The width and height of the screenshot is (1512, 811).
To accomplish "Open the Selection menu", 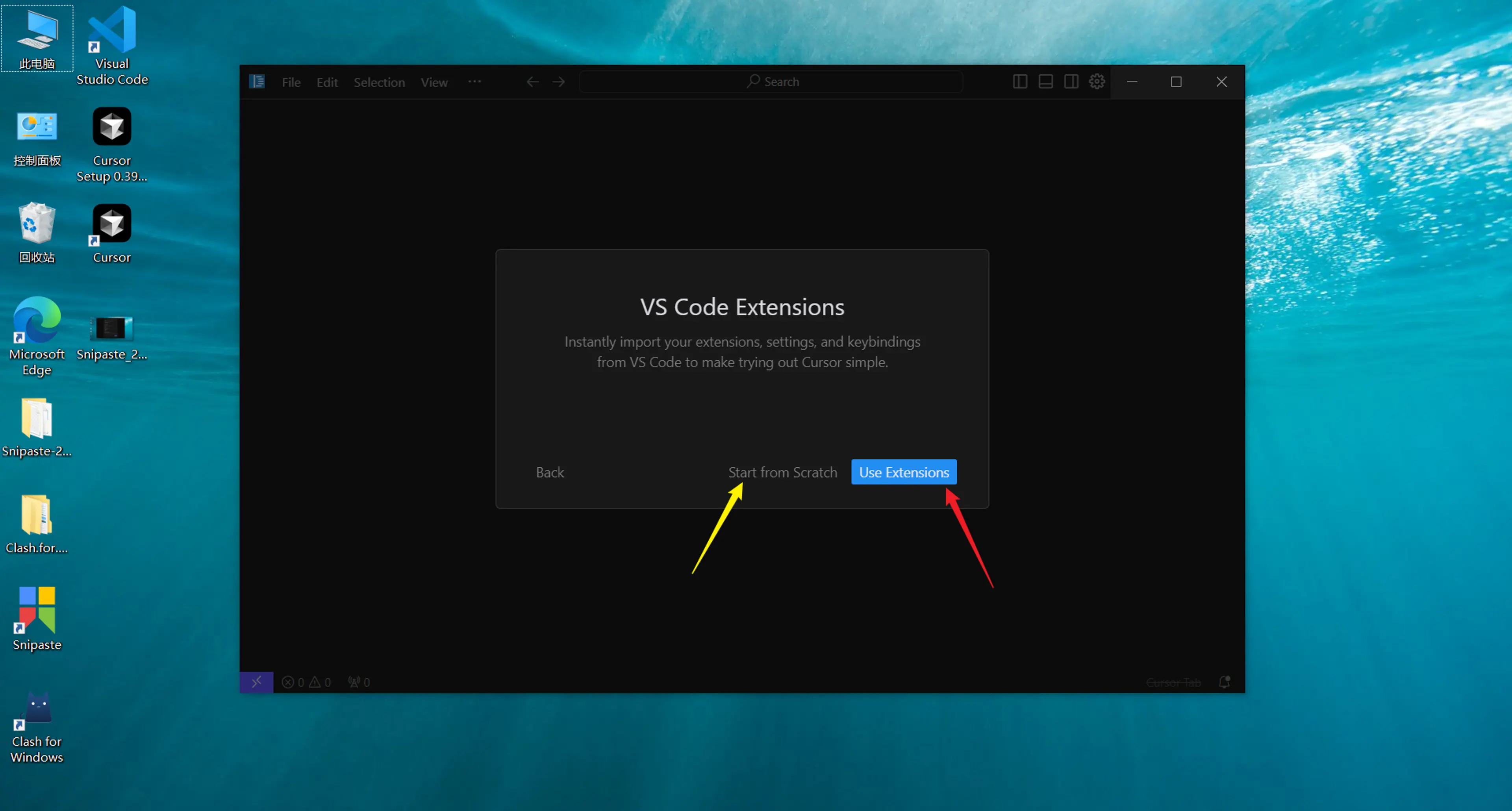I will (x=379, y=82).
